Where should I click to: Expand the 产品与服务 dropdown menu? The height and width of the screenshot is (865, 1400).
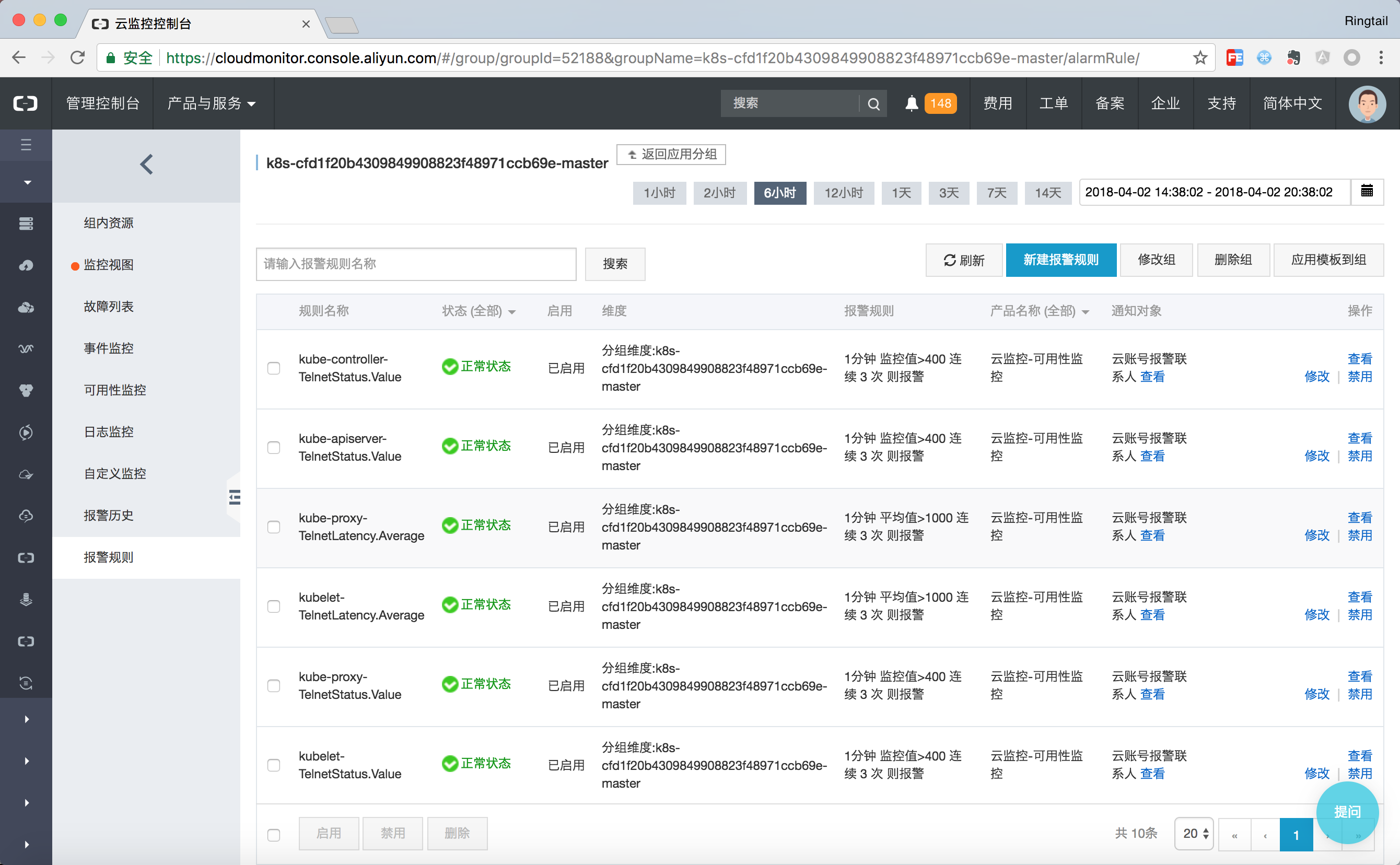pos(212,103)
